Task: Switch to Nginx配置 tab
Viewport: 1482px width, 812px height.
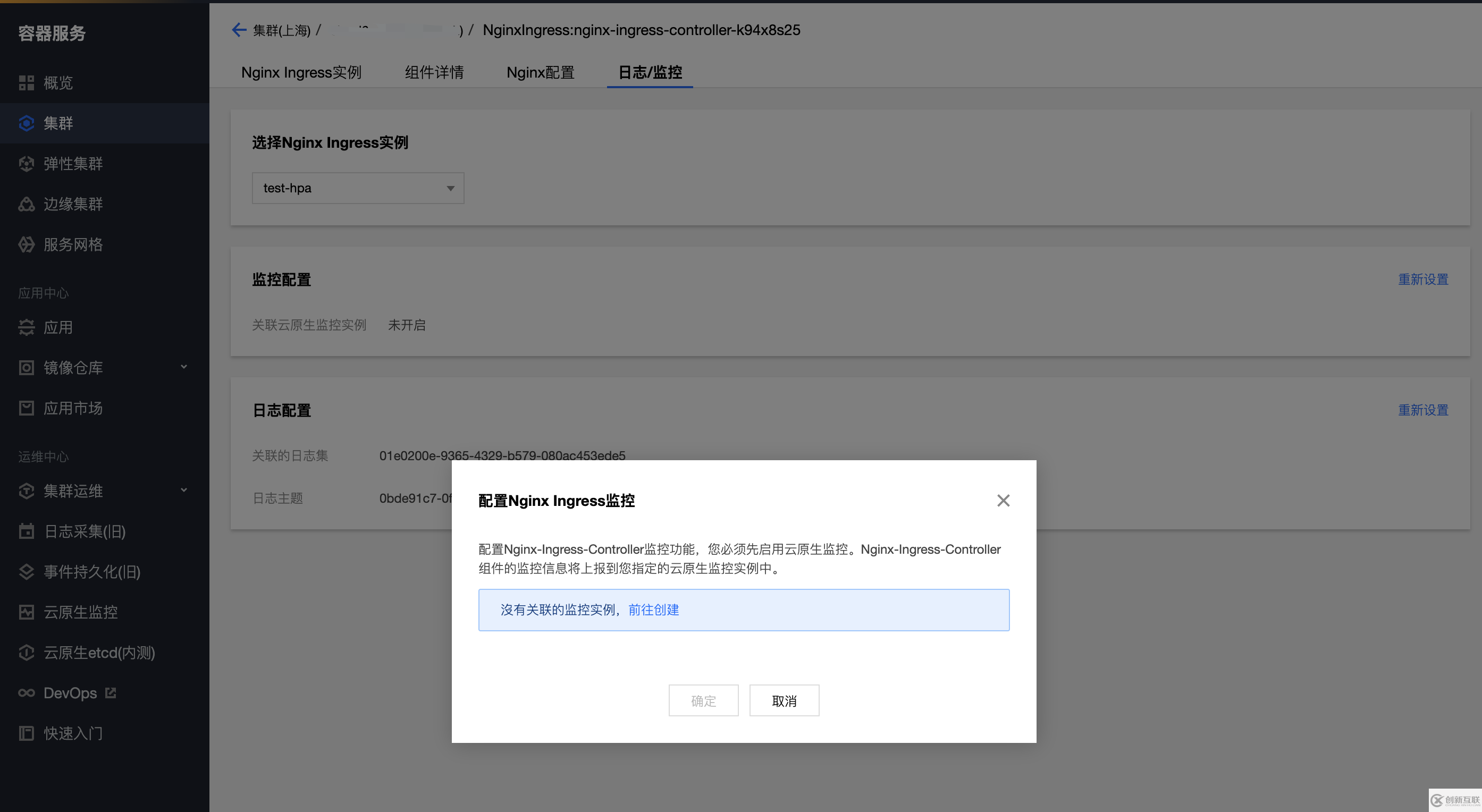Action: (x=540, y=72)
